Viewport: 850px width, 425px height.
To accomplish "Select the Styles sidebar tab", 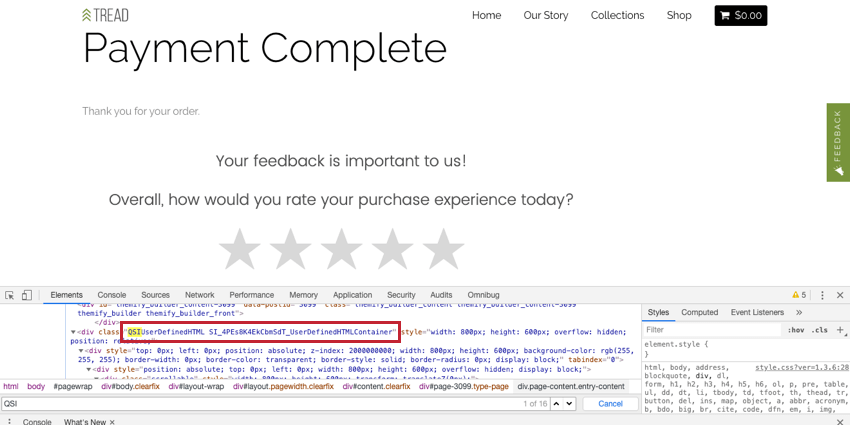I will [658, 312].
